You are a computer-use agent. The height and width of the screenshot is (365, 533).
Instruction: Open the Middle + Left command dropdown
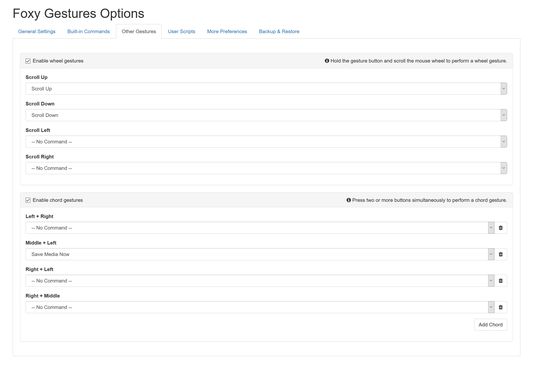point(260,254)
